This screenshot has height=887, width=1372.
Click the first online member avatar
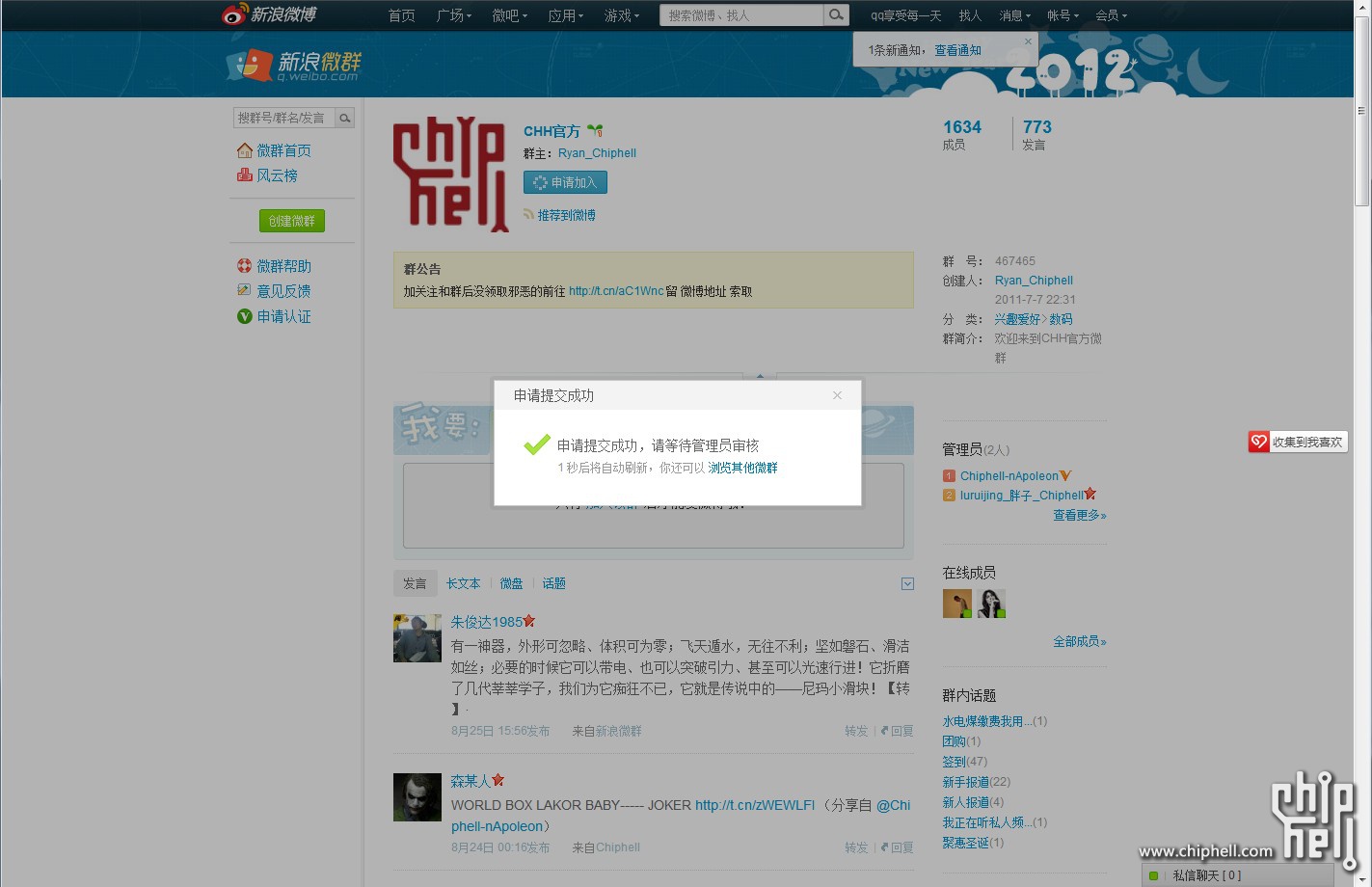[957, 604]
